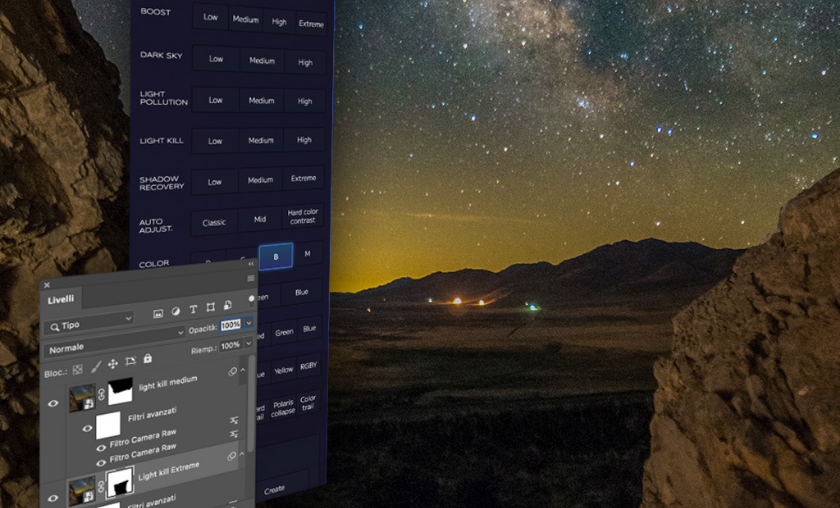This screenshot has width=840, height=508.
Task: Collapse Livelli panel with double arrow
Action: click(251, 264)
